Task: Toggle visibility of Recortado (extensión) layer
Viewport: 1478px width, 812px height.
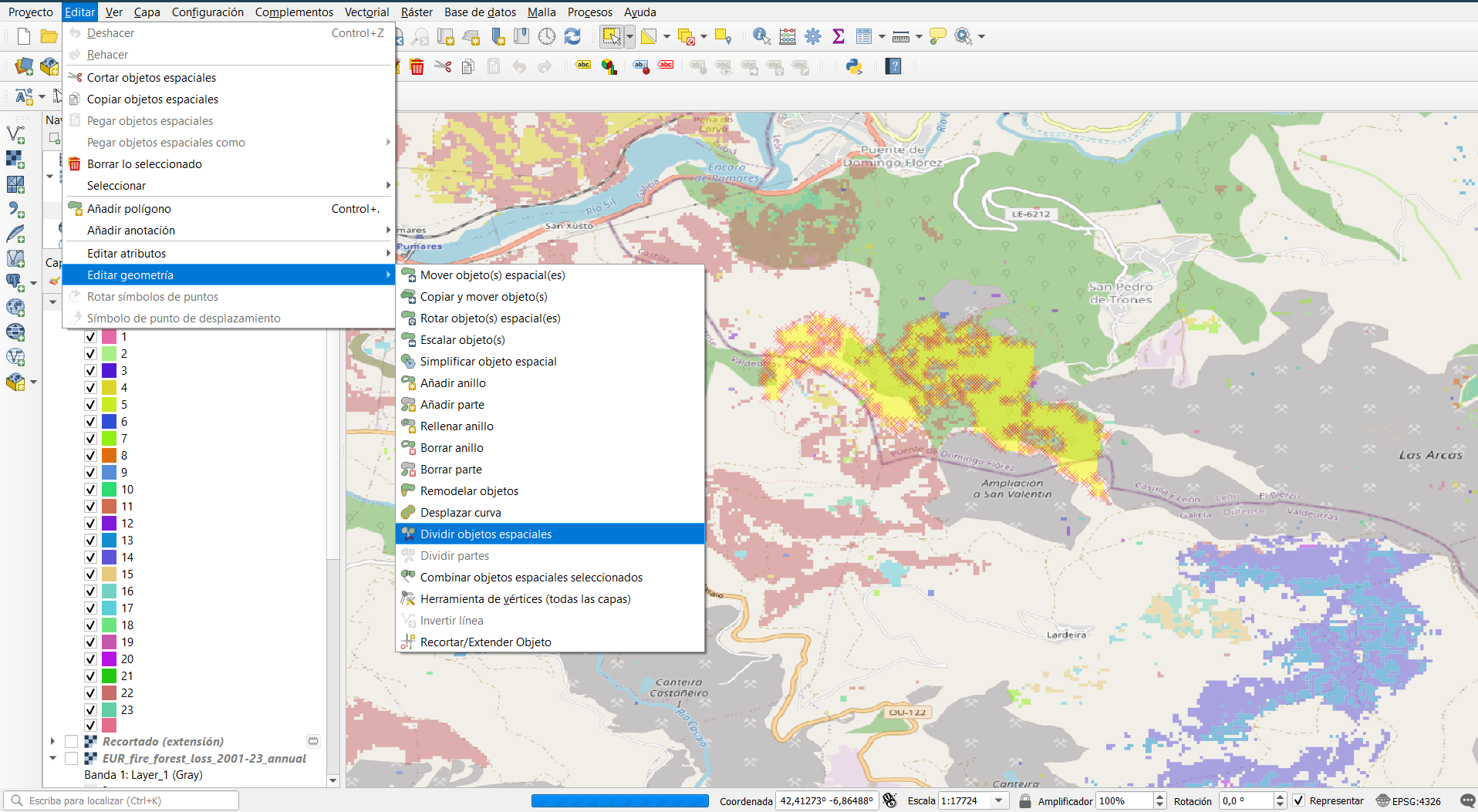Action: coord(72,741)
